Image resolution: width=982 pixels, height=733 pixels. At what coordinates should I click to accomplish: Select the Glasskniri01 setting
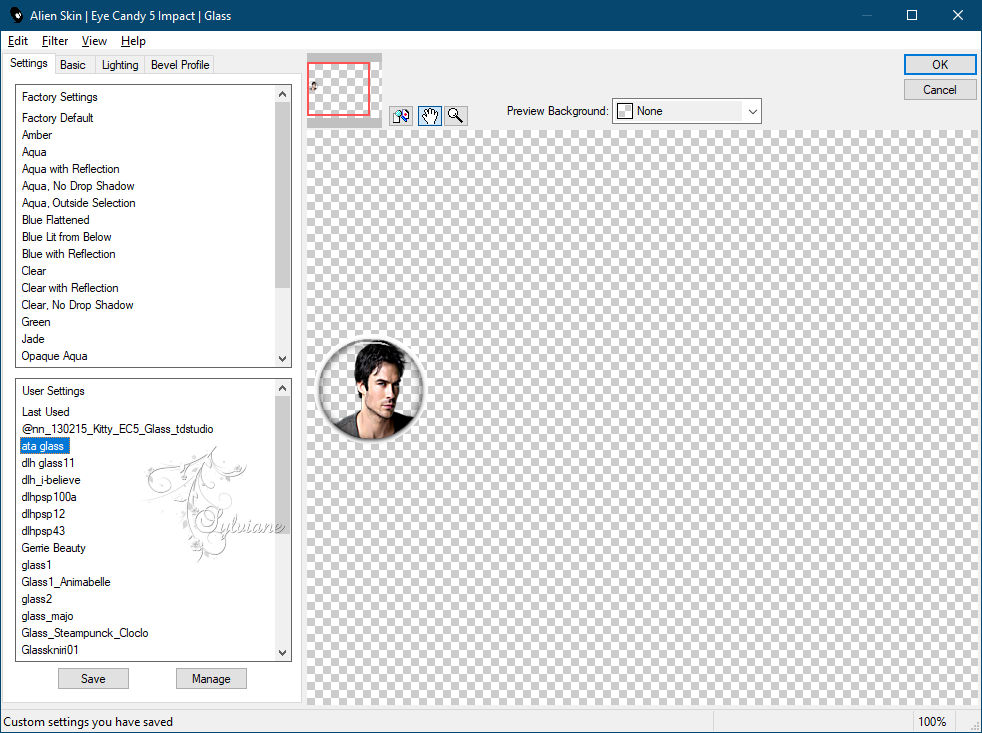coord(50,650)
